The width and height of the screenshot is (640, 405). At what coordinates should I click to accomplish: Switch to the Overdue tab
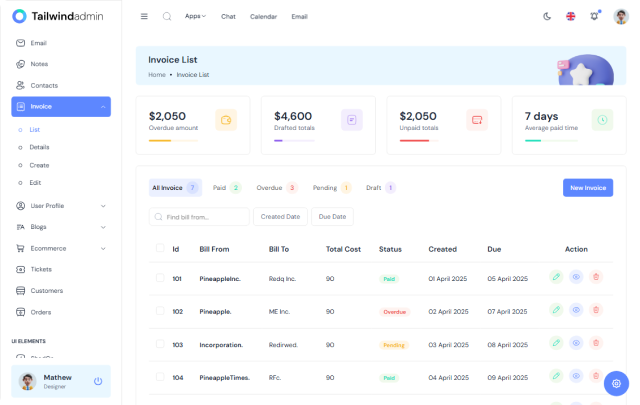tap(276, 187)
